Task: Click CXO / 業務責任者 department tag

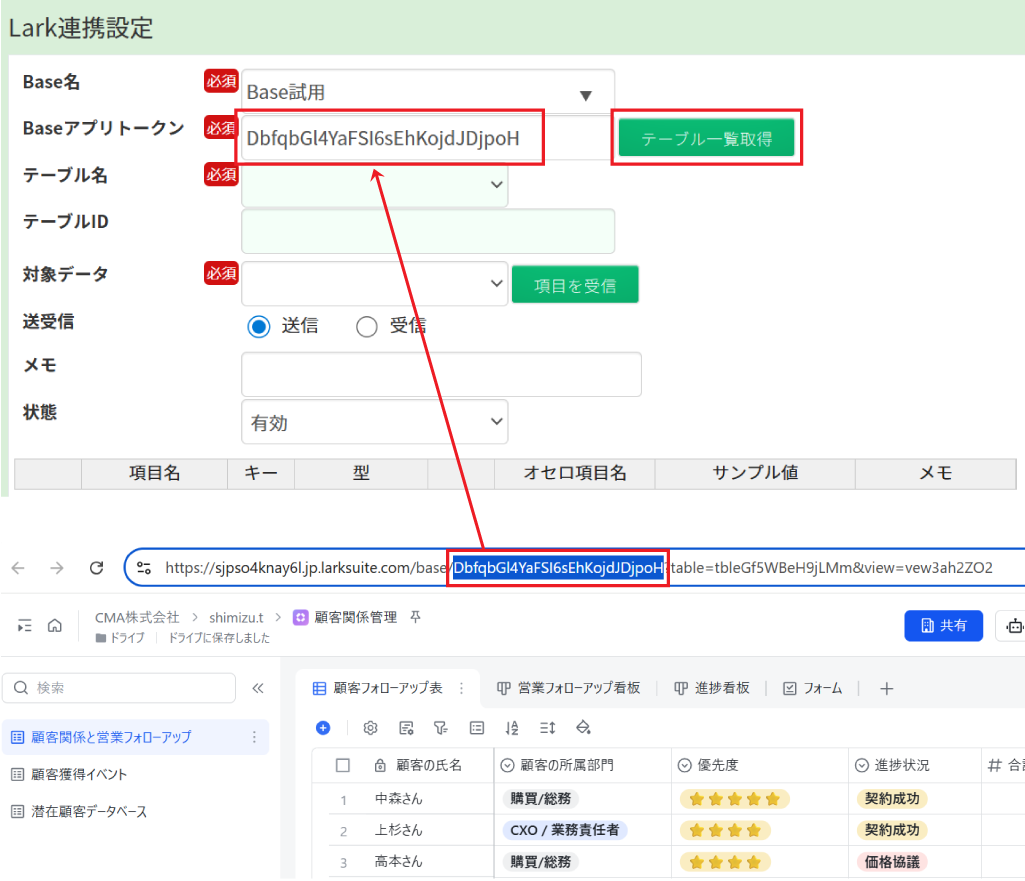Action: 565,830
